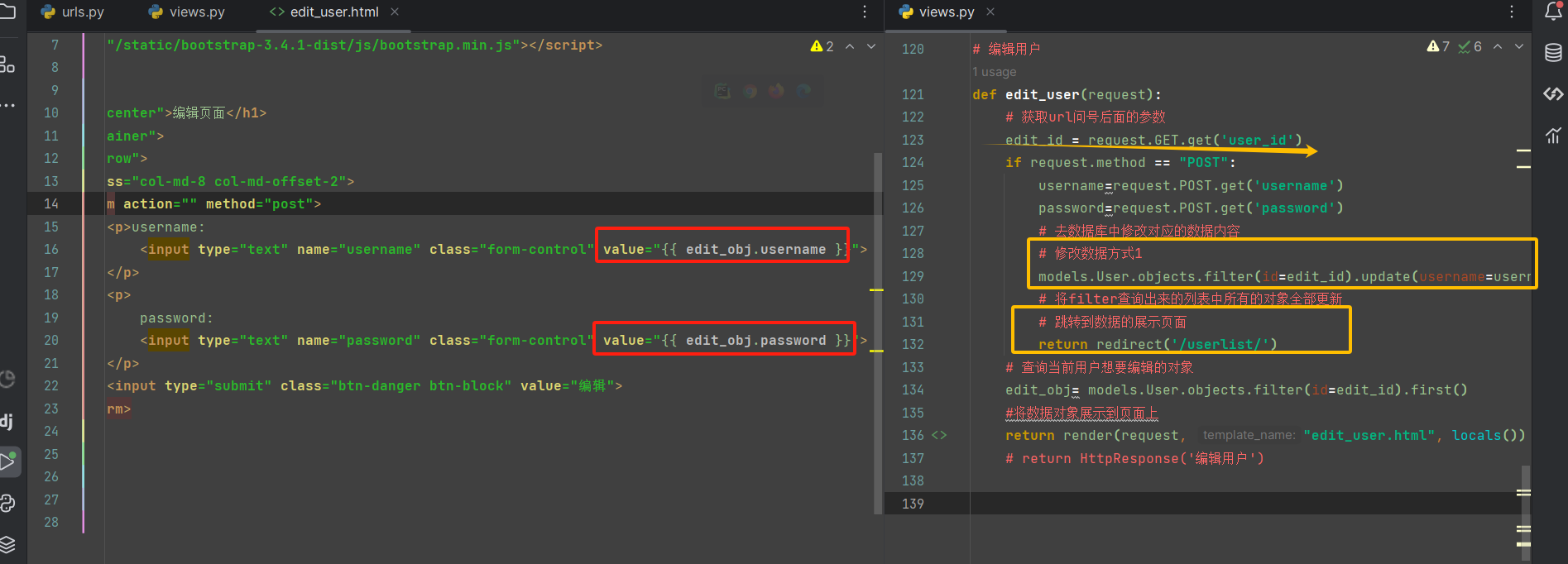Click the vertical scrollbar of right editor
Image resolution: width=1568 pixels, height=564 pixels.
[x=1525, y=513]
